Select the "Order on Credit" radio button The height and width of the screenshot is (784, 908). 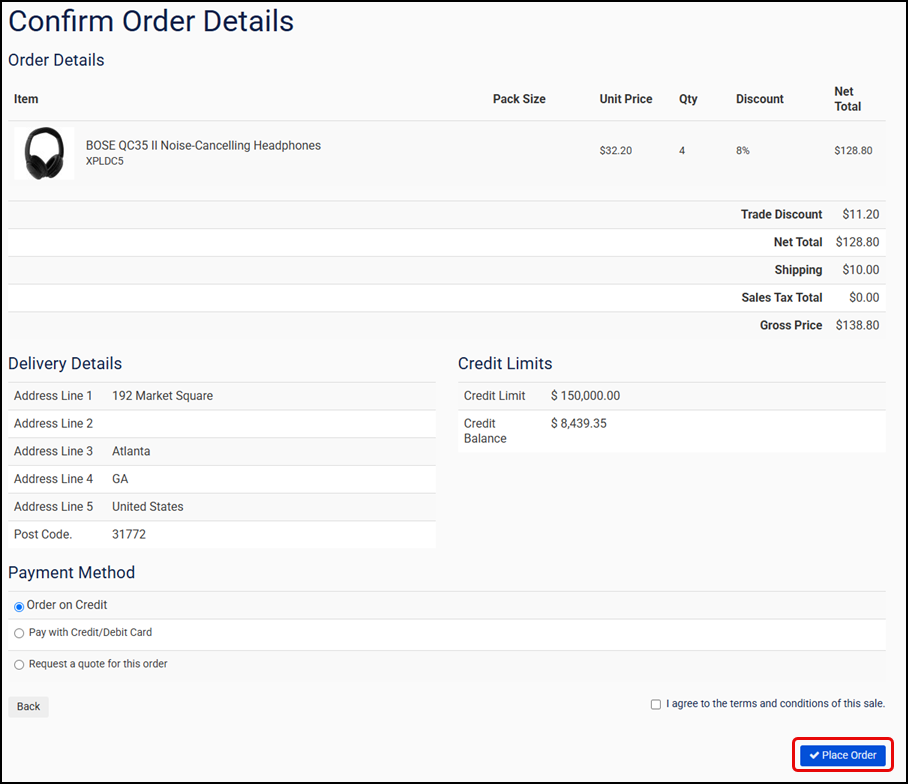18,605
